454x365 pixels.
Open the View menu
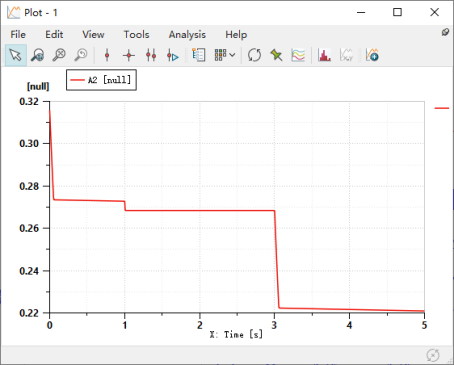tap(93, 35)
